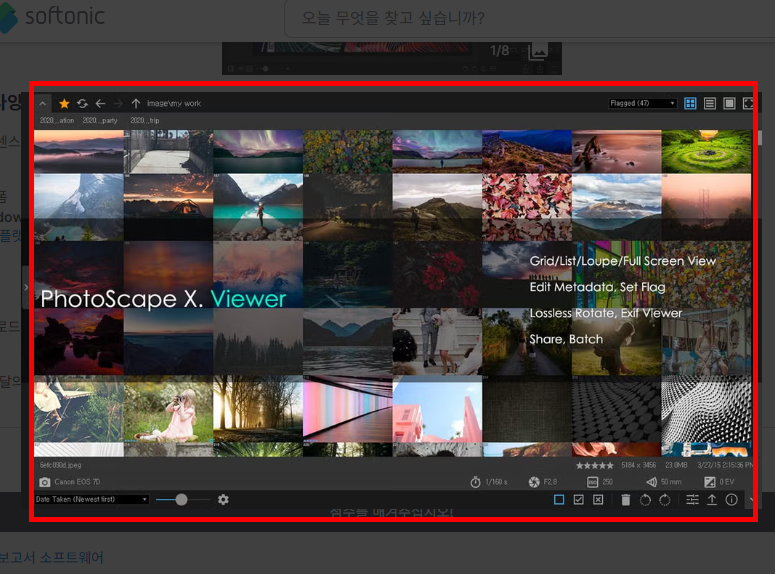Screen dimensions: 775x574
Task: Click the 1/160 s shutter value
Action: 496,482
